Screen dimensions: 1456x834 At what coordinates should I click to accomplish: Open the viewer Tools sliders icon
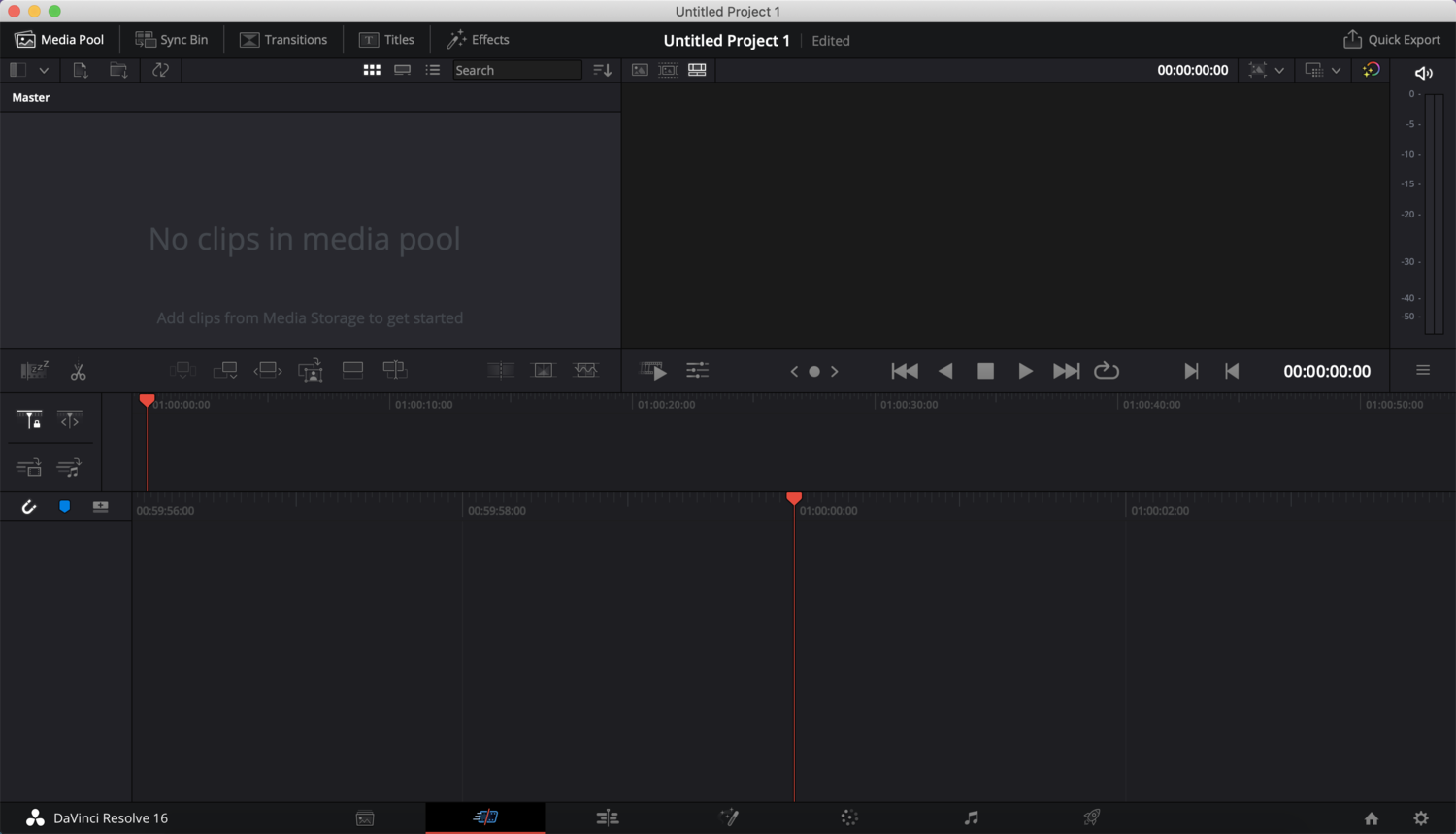pyautogui.click(x=698, y=370)
